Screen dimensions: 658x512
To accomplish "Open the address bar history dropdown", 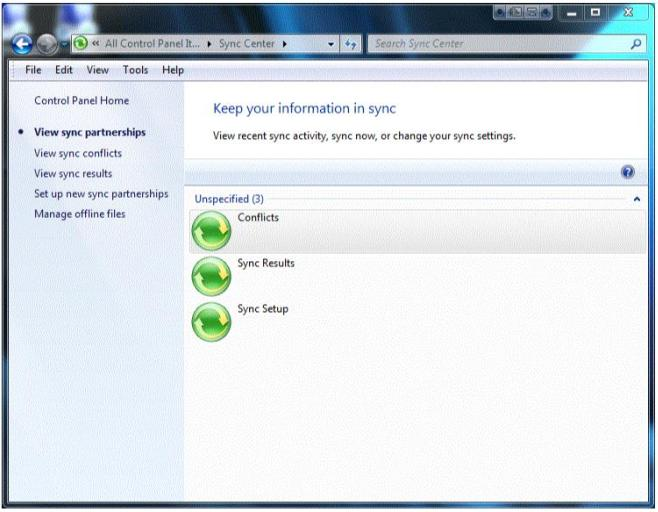I will click(x=331, y=45).
